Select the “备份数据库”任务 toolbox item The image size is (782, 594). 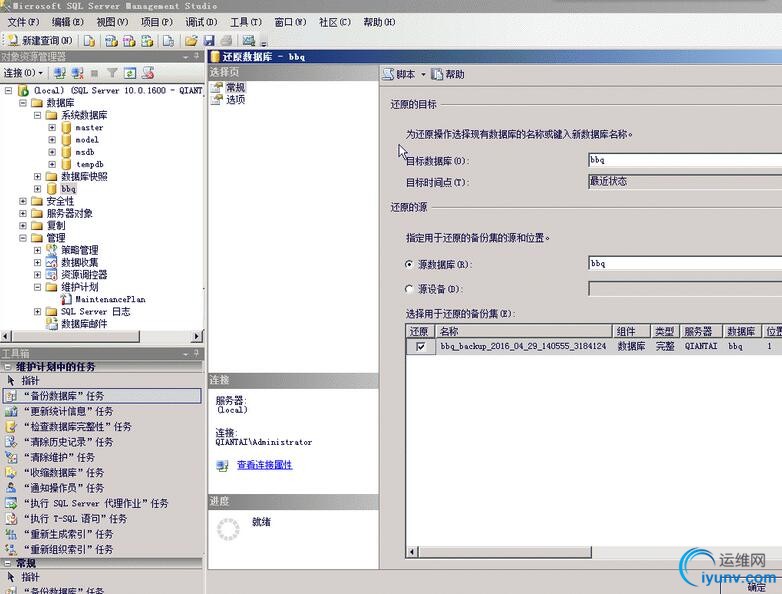(102, 396)
